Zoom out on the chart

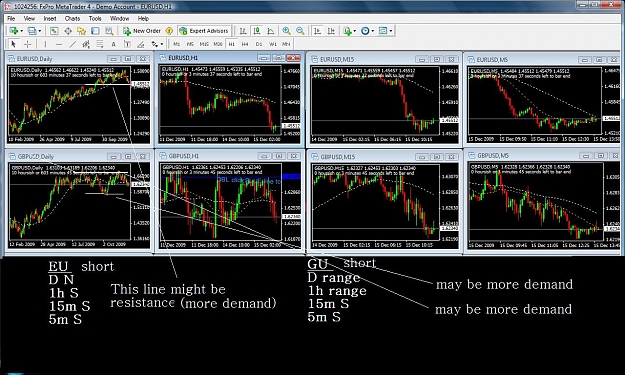coord(300,31)
